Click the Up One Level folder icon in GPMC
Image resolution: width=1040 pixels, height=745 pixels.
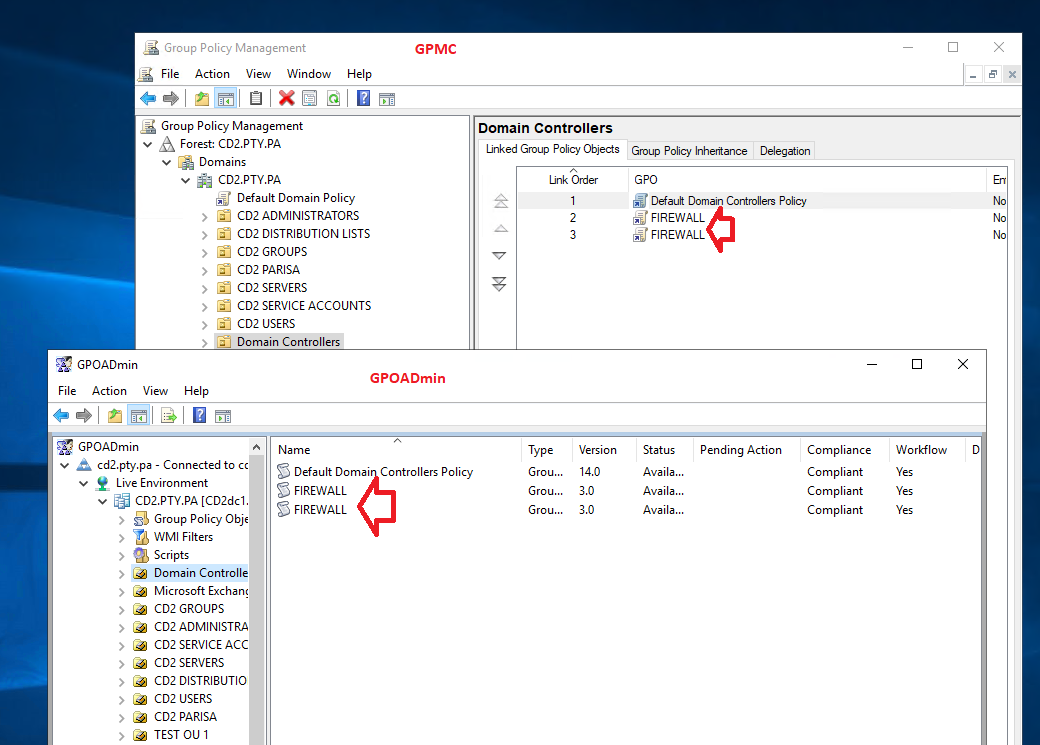point(202,99)
